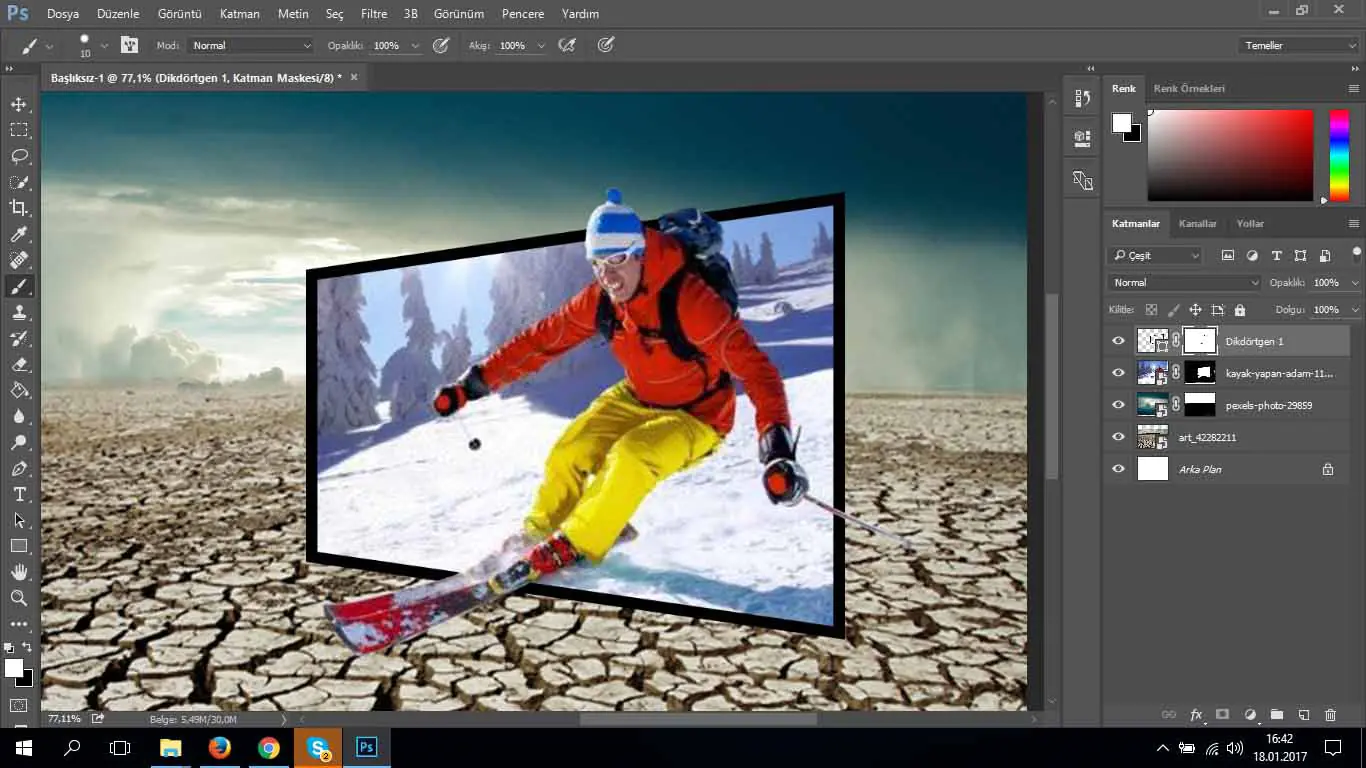
Task: Hide the Dikdörtgen 1 layer
Action: (1118, 341)
